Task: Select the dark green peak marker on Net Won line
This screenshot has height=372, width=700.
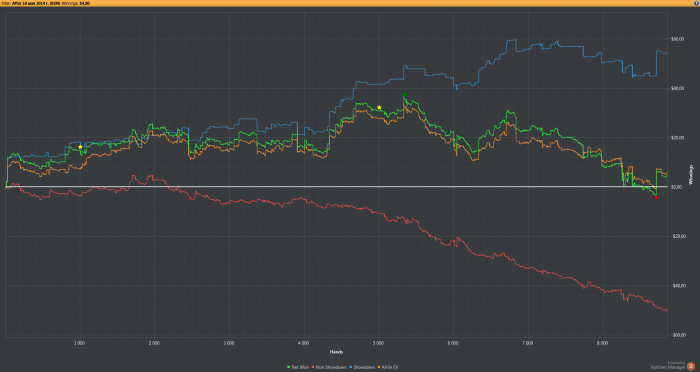Action: click(x=404, y=95)
